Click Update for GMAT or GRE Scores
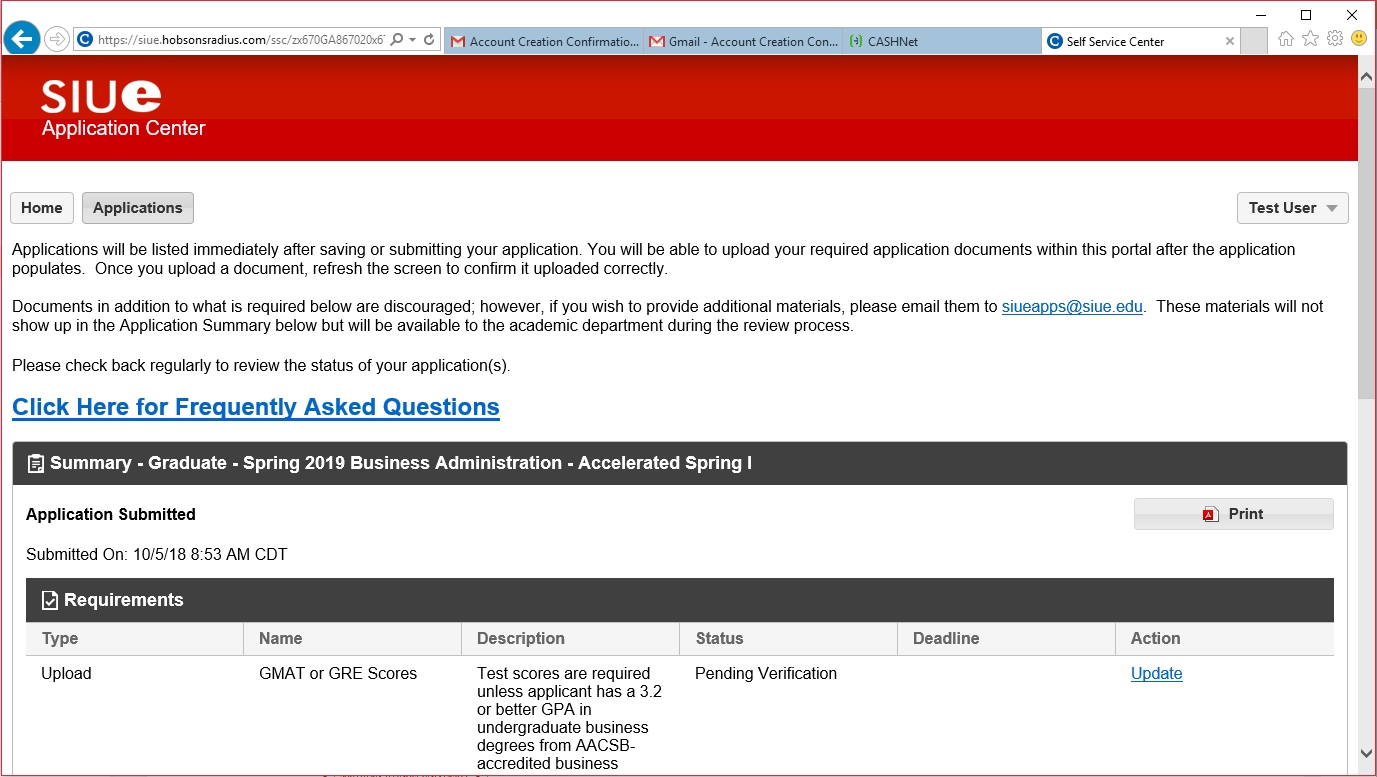Screen dimensions: 1377x777 (1156, 674)
